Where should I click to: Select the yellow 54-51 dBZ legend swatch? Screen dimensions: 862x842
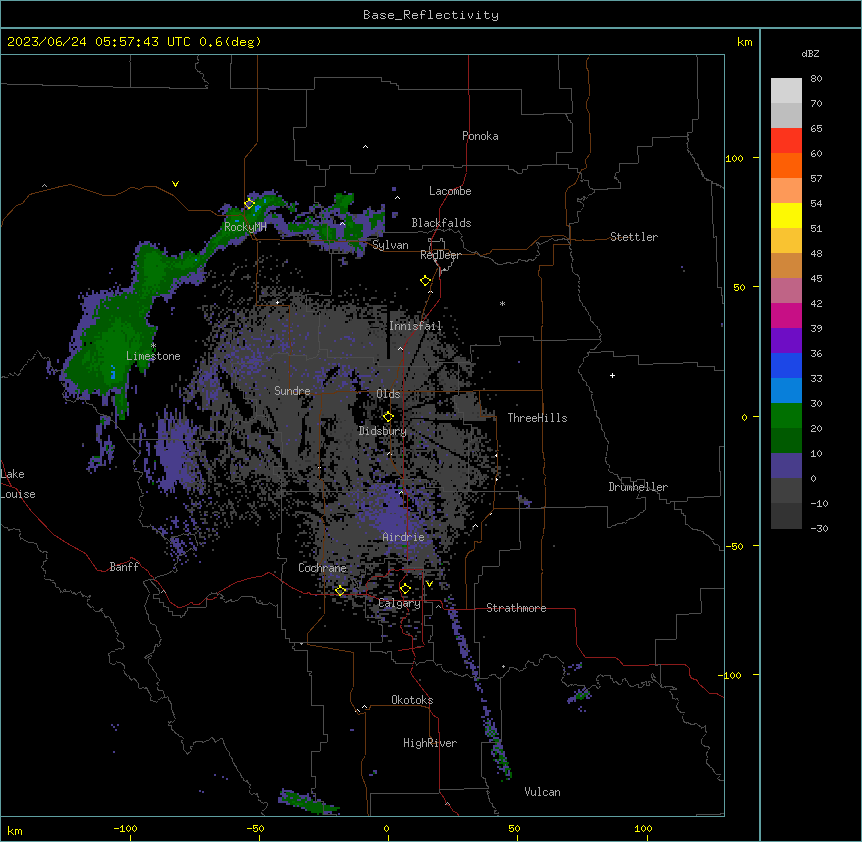click(786, 216)
